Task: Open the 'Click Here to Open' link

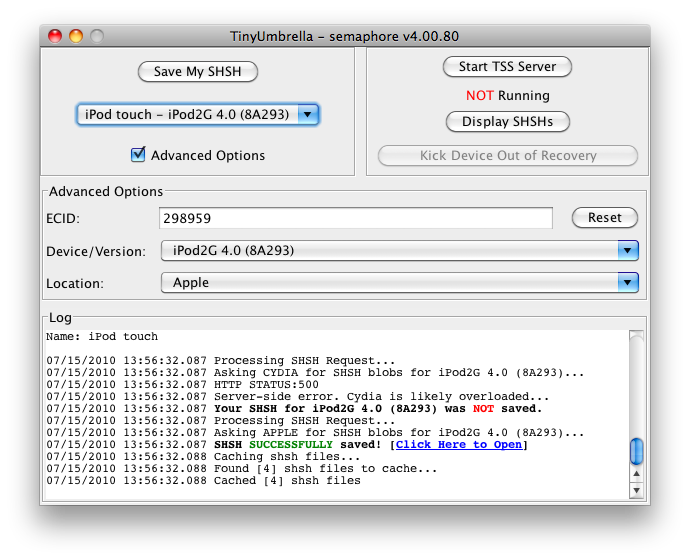Action: click(x=458, y=444)
